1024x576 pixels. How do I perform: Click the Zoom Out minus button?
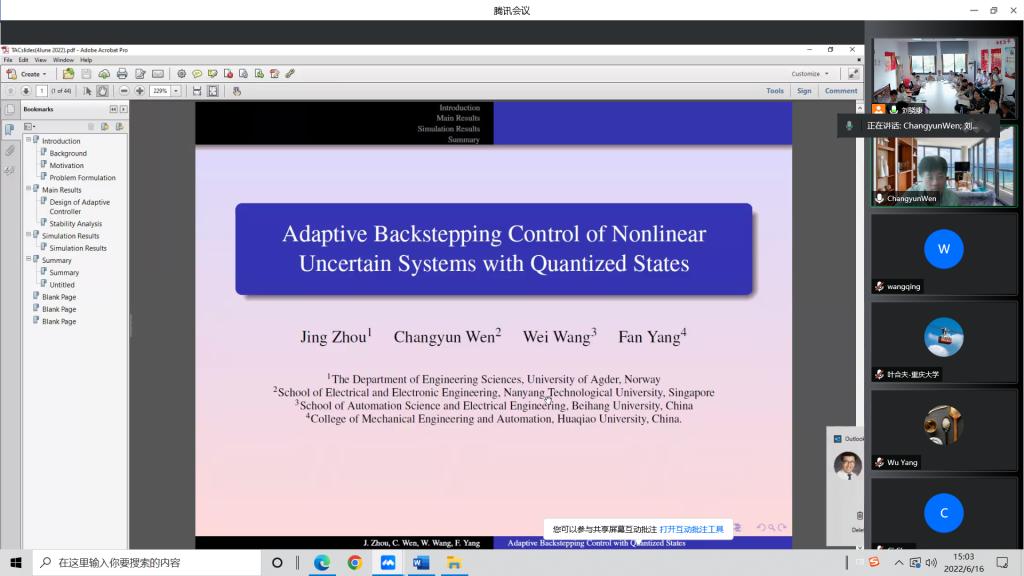124,91
